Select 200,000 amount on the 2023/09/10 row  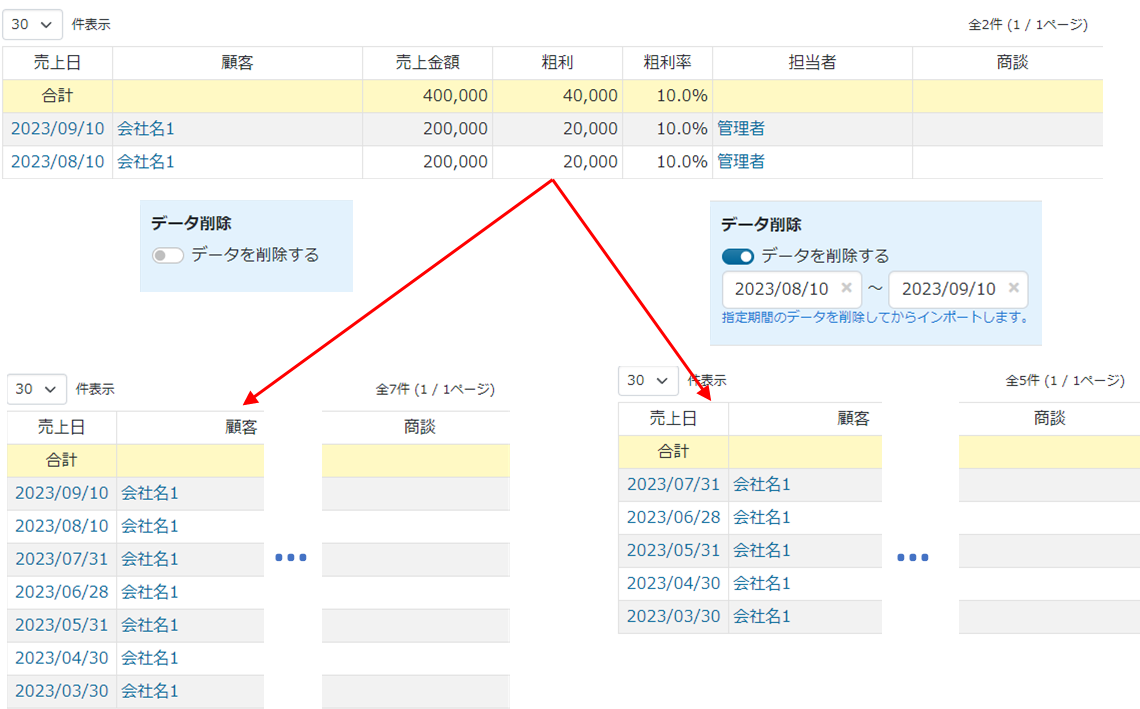coord(455,129)
